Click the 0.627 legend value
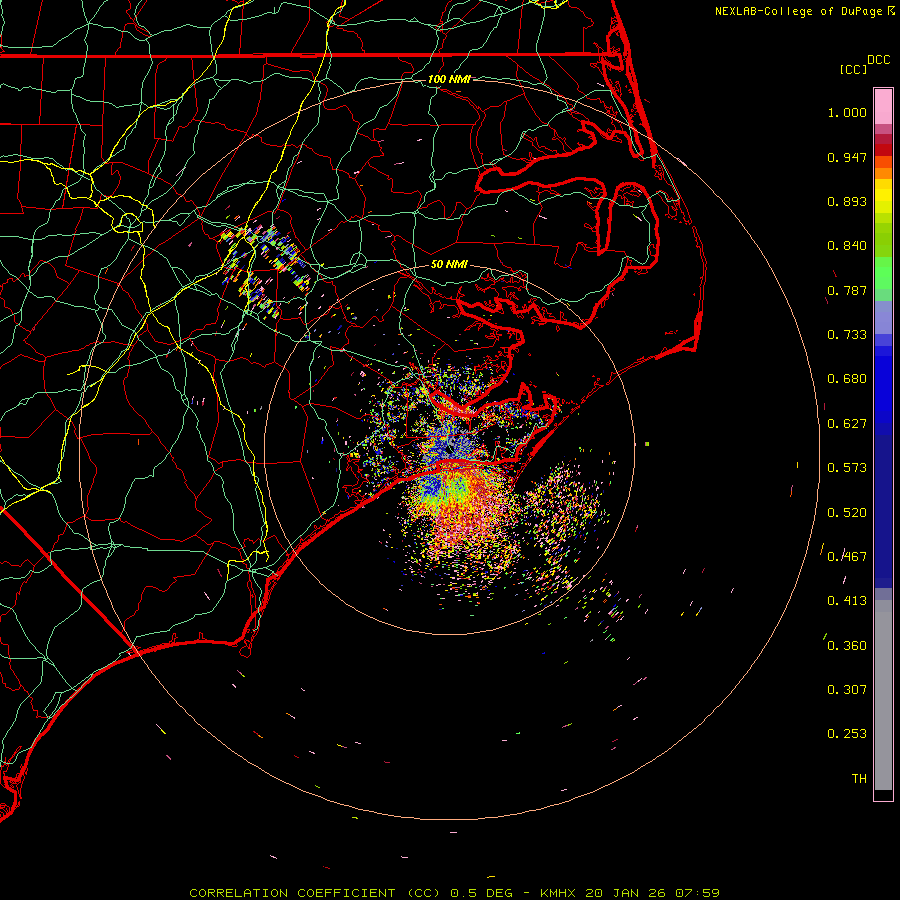This screenshot has height=900, width=900. point(847,424)
